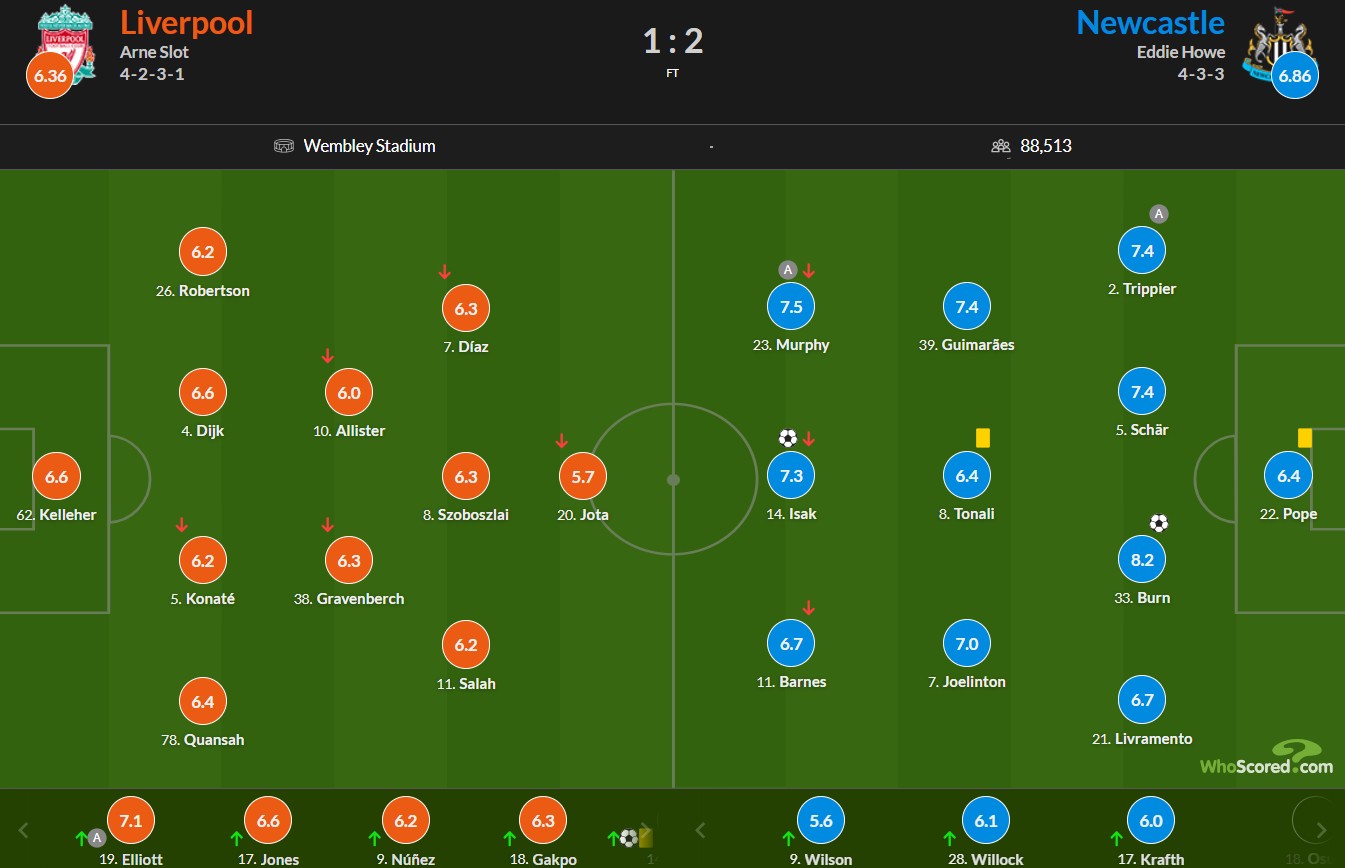Click the goal ball icon above Burn
The width and height of the screenshot is (1345, 868).
click(x=1158, y=523)
